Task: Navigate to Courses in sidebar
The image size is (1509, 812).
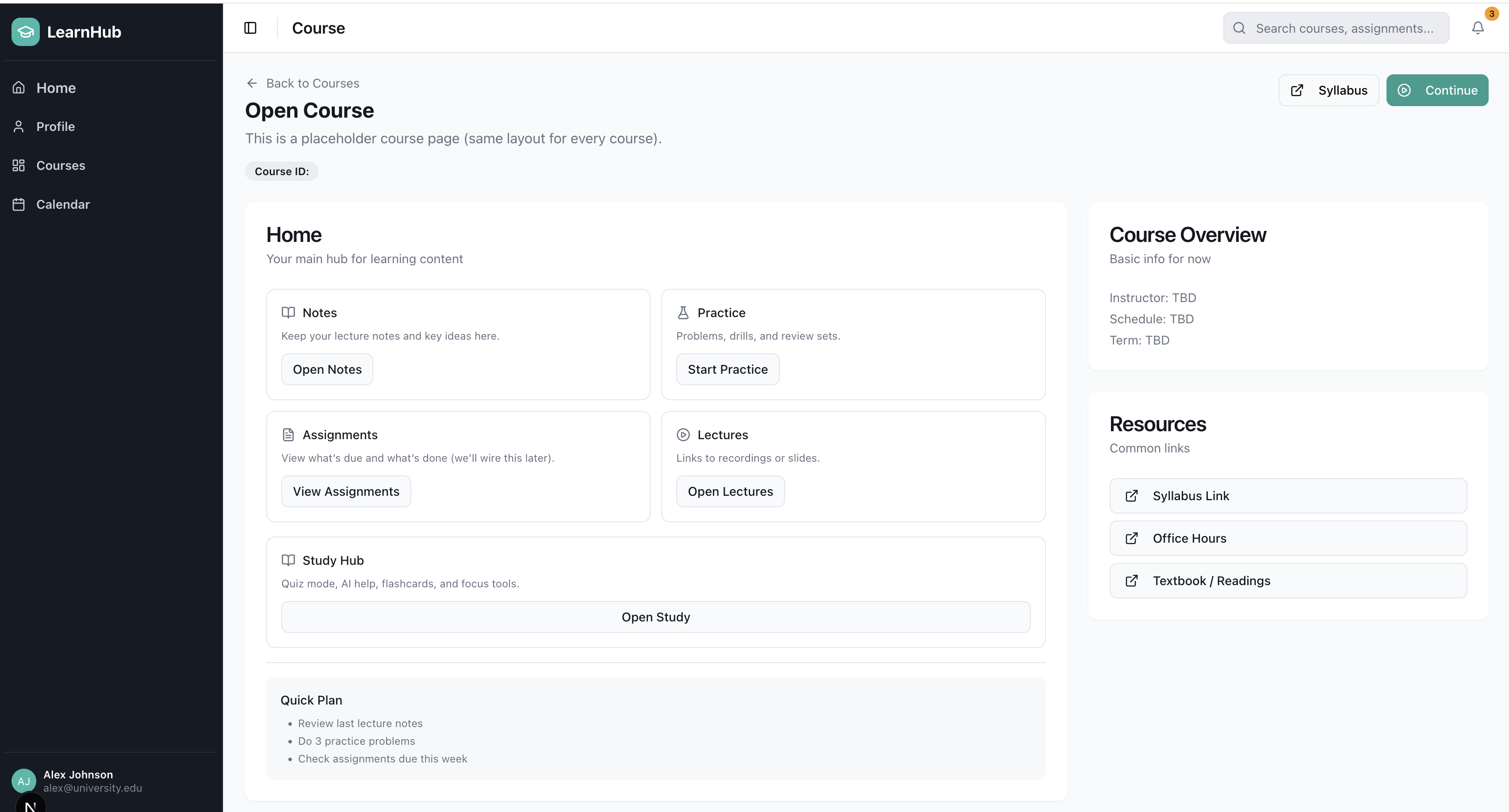Action: pyautogui.click(x=60, y=166)
